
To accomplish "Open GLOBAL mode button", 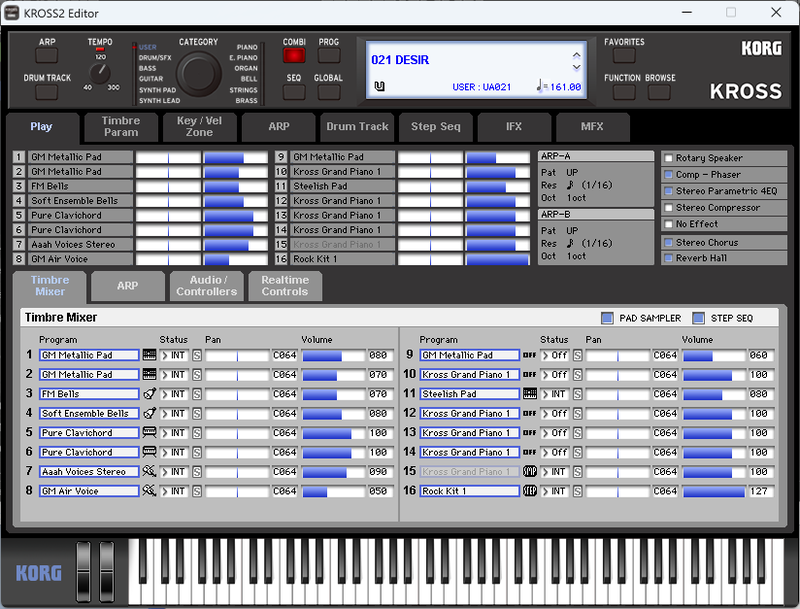I will tap(329, 92).
